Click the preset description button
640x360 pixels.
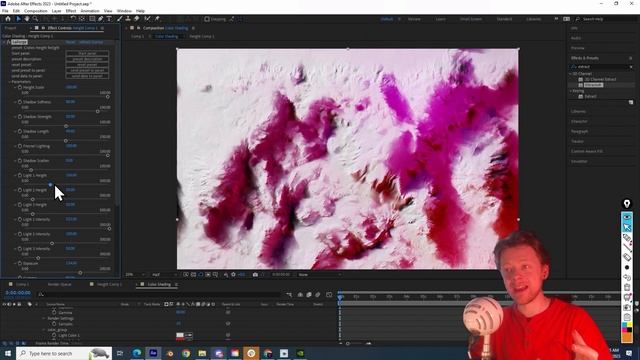[87, 59]
